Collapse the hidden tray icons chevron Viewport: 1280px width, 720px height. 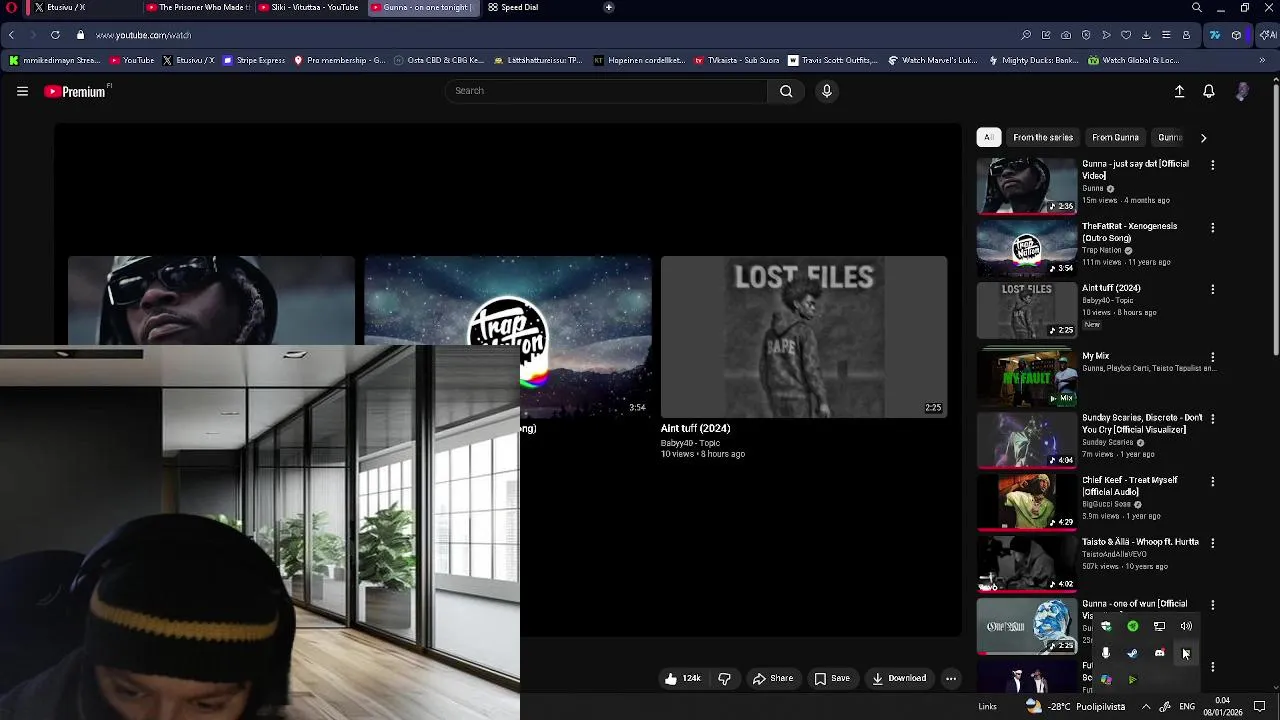pos(1146,706)
